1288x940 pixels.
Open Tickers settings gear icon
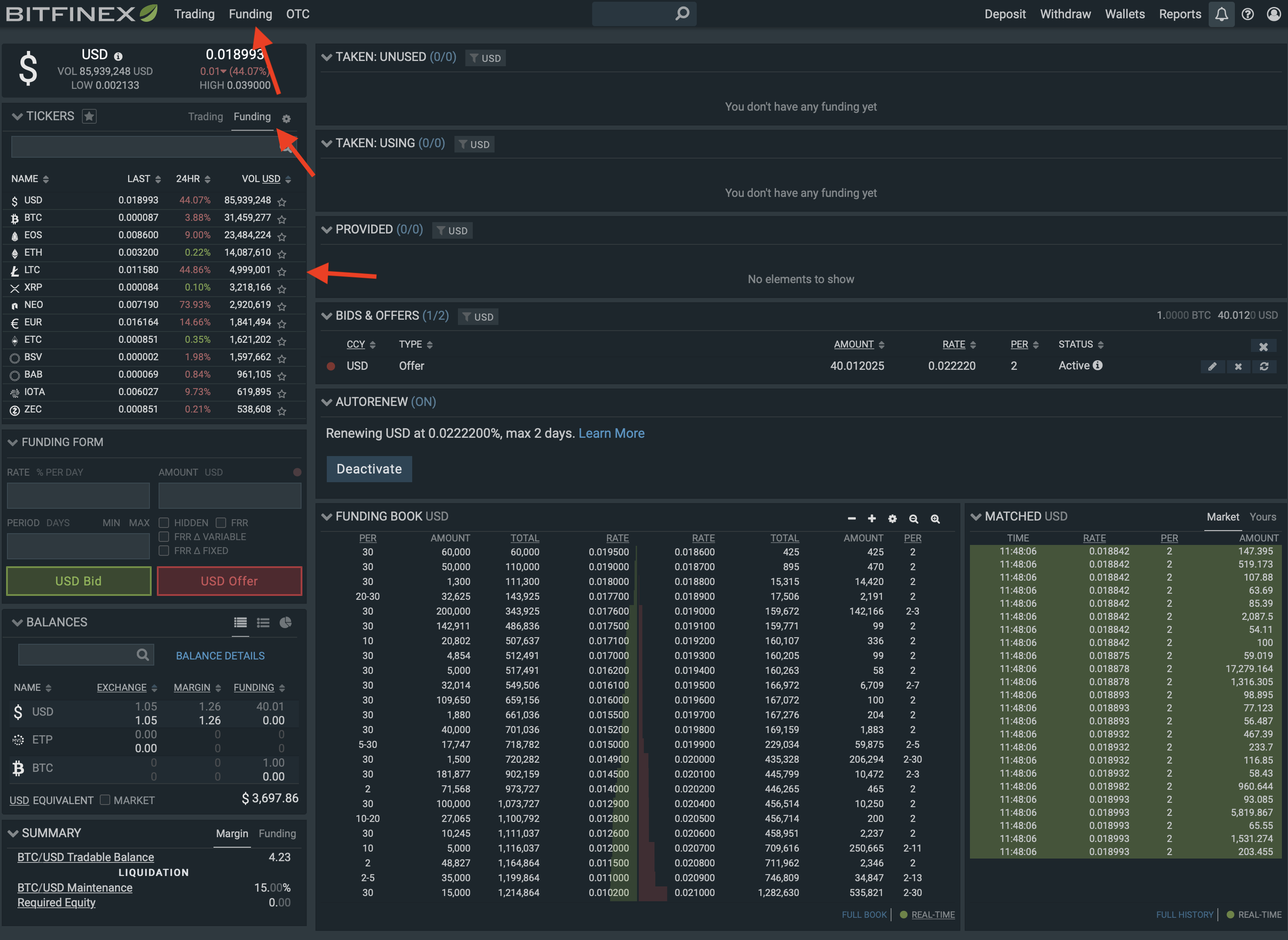[286, 118]
